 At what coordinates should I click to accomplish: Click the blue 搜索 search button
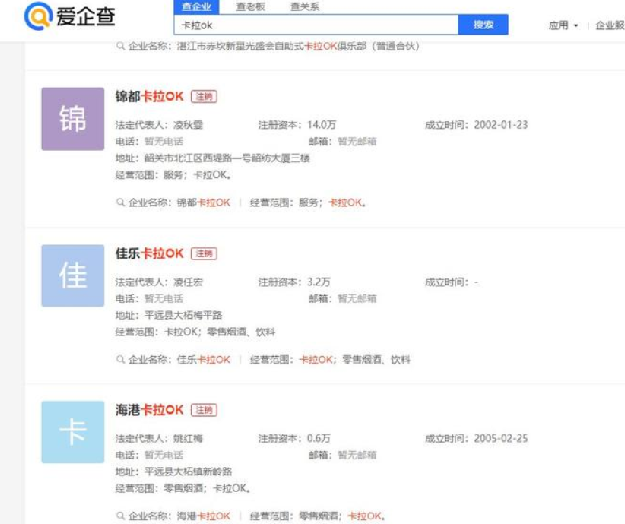(483, 25)
